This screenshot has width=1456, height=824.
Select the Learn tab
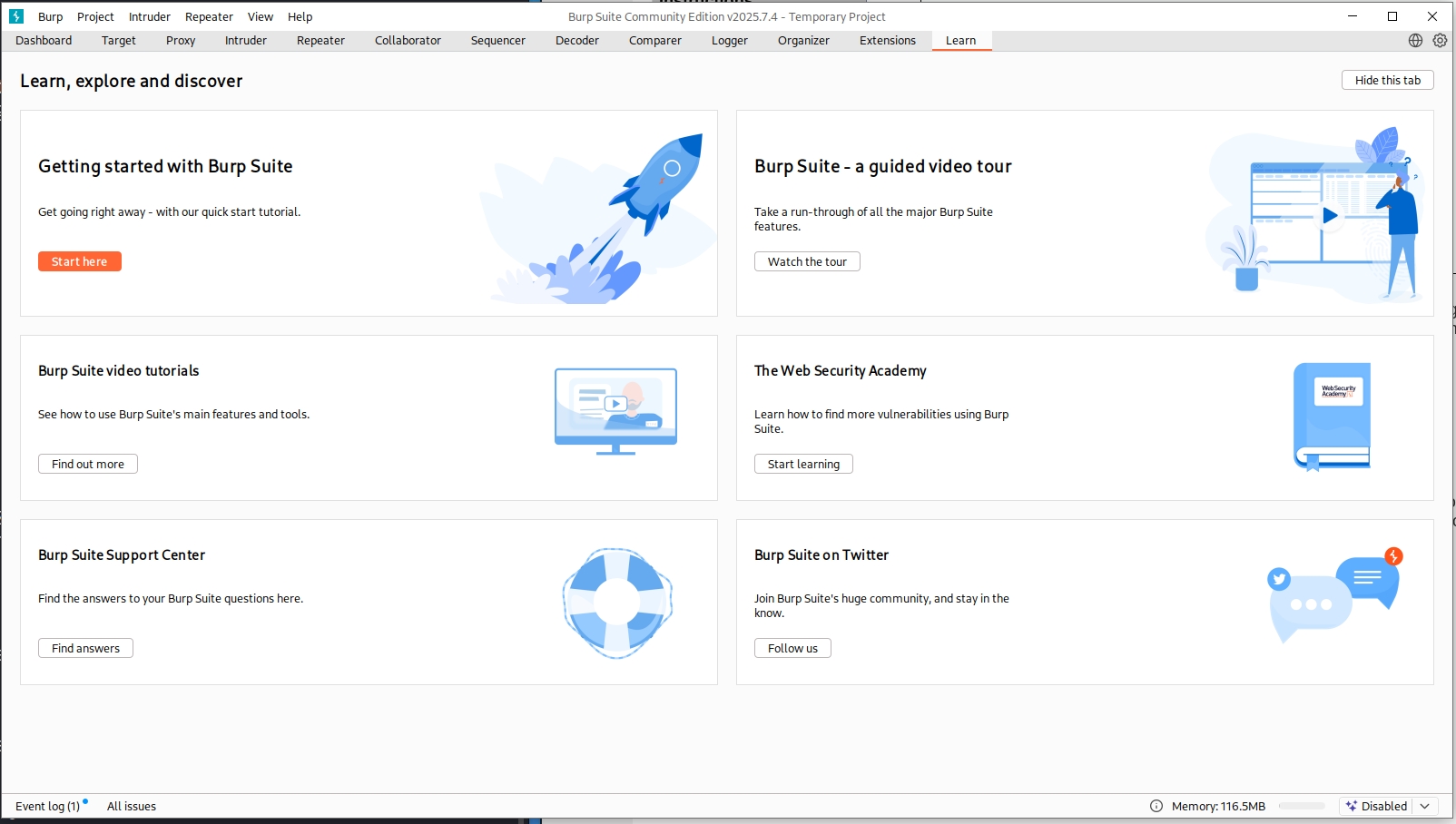coord(961,40)
